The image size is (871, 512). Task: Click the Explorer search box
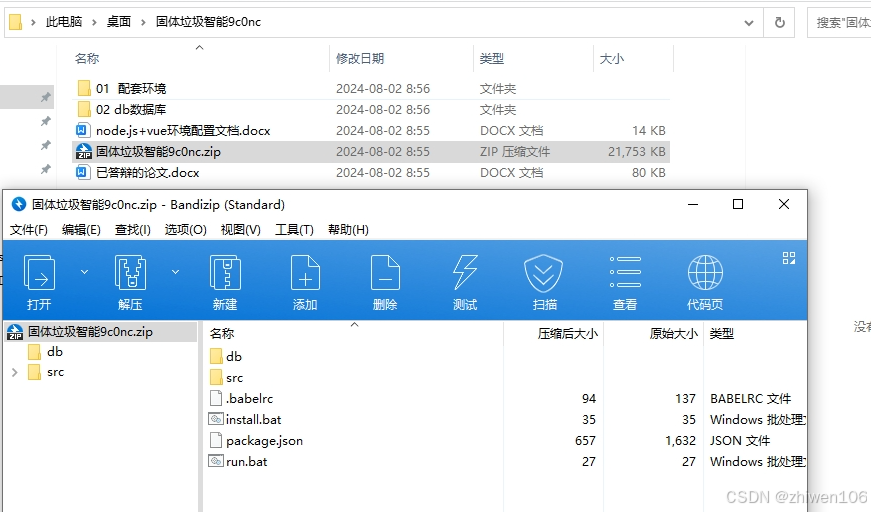coord(839,23)
